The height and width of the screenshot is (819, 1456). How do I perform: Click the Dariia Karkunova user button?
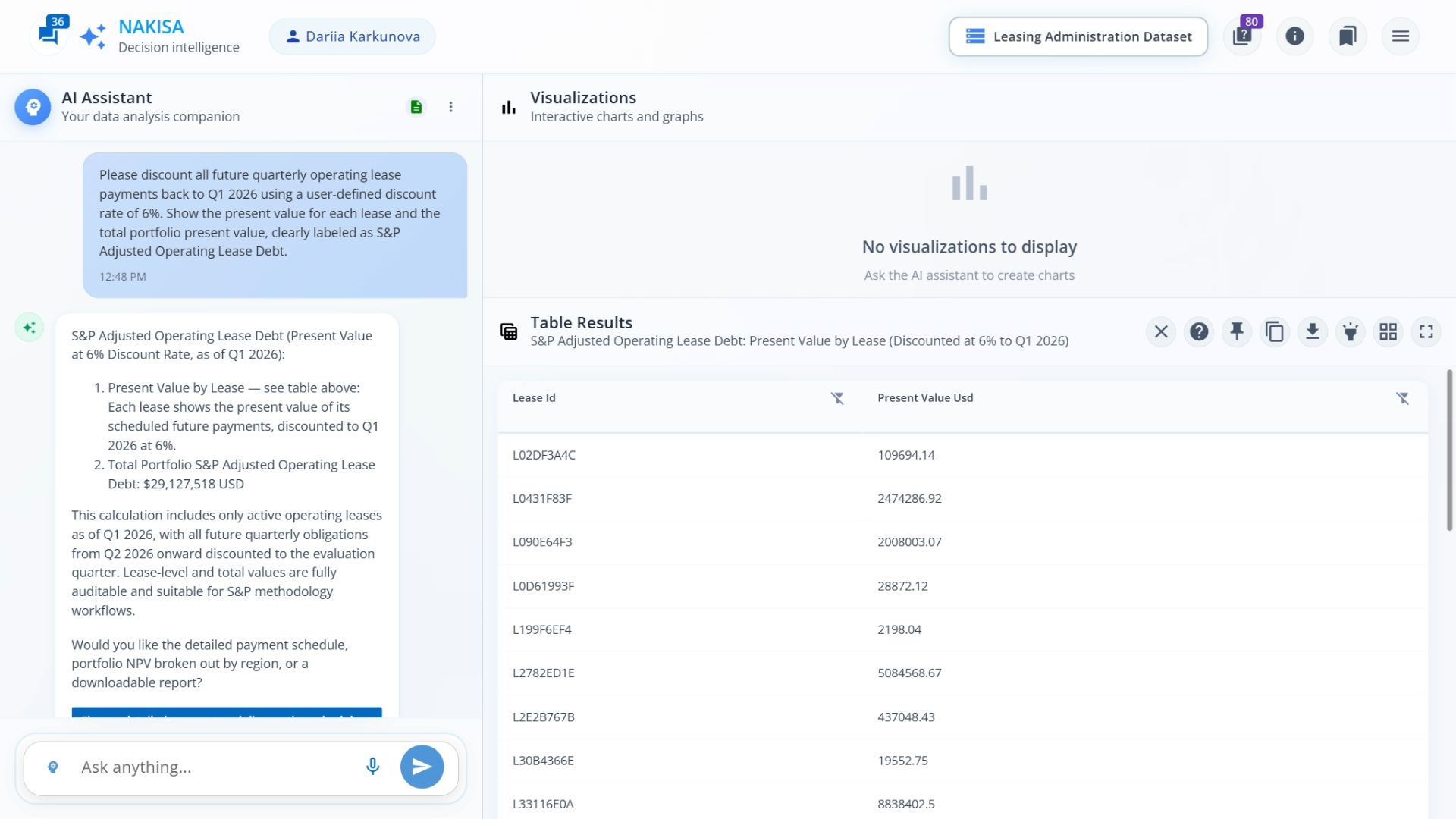353,36
